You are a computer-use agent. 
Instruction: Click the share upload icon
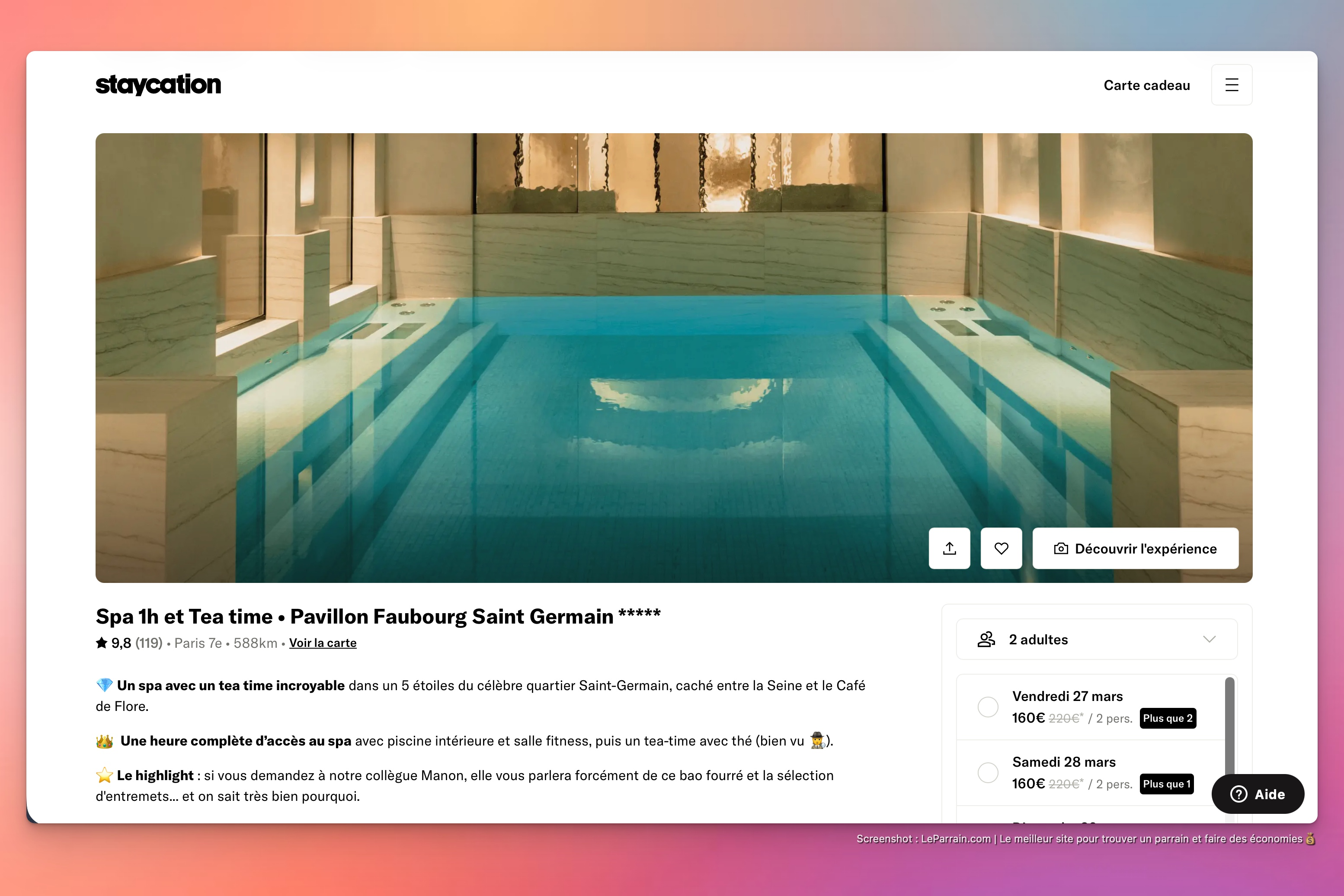click(x=949, y=549)
